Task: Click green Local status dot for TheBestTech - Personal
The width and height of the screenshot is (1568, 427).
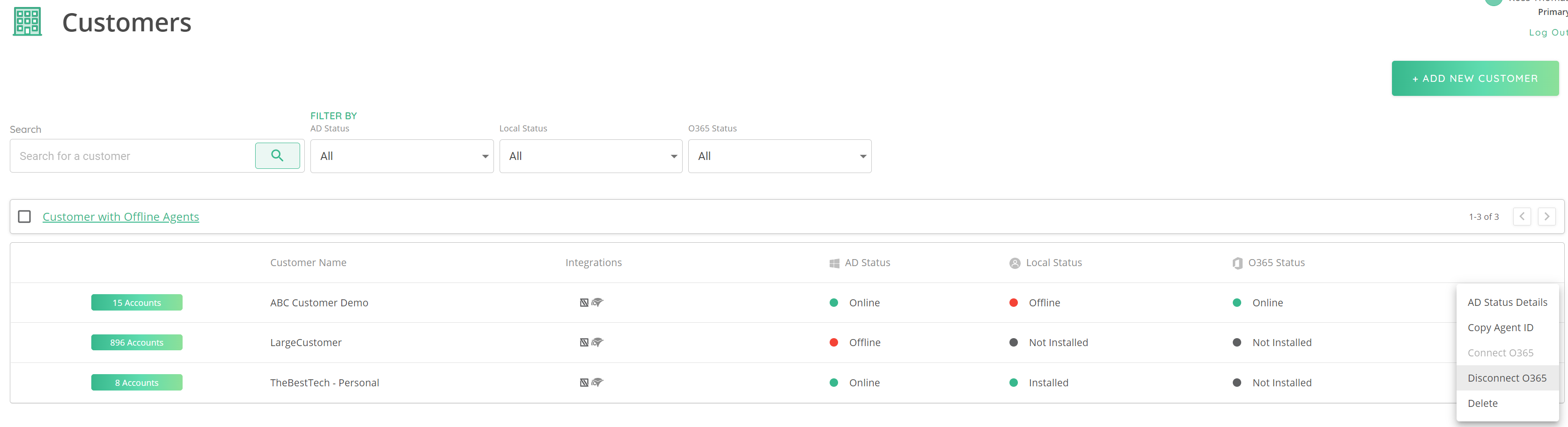Action: [x=1014, y=383]
